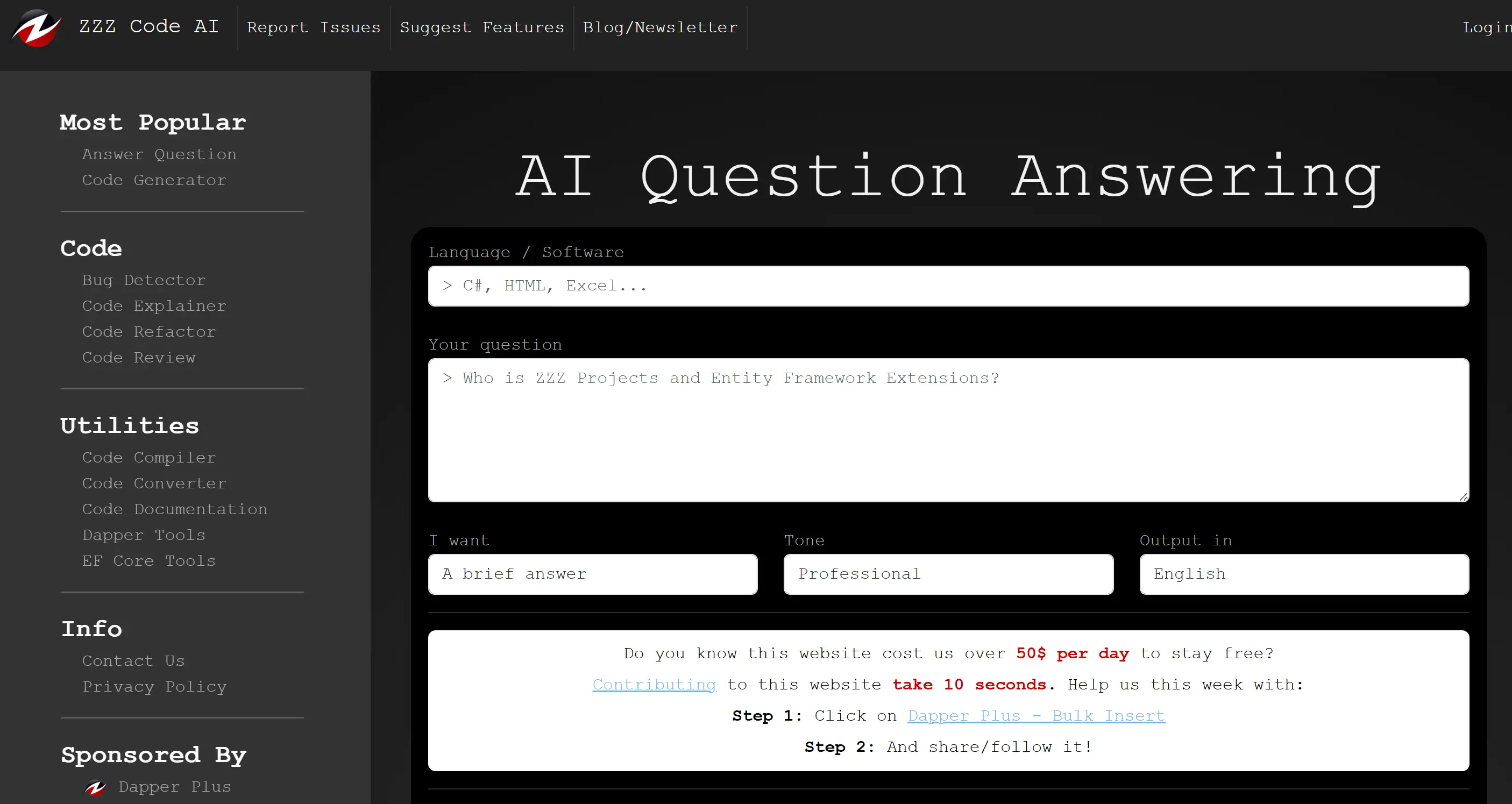
Task: Open the Privacy Policy page
Action: 154,687
